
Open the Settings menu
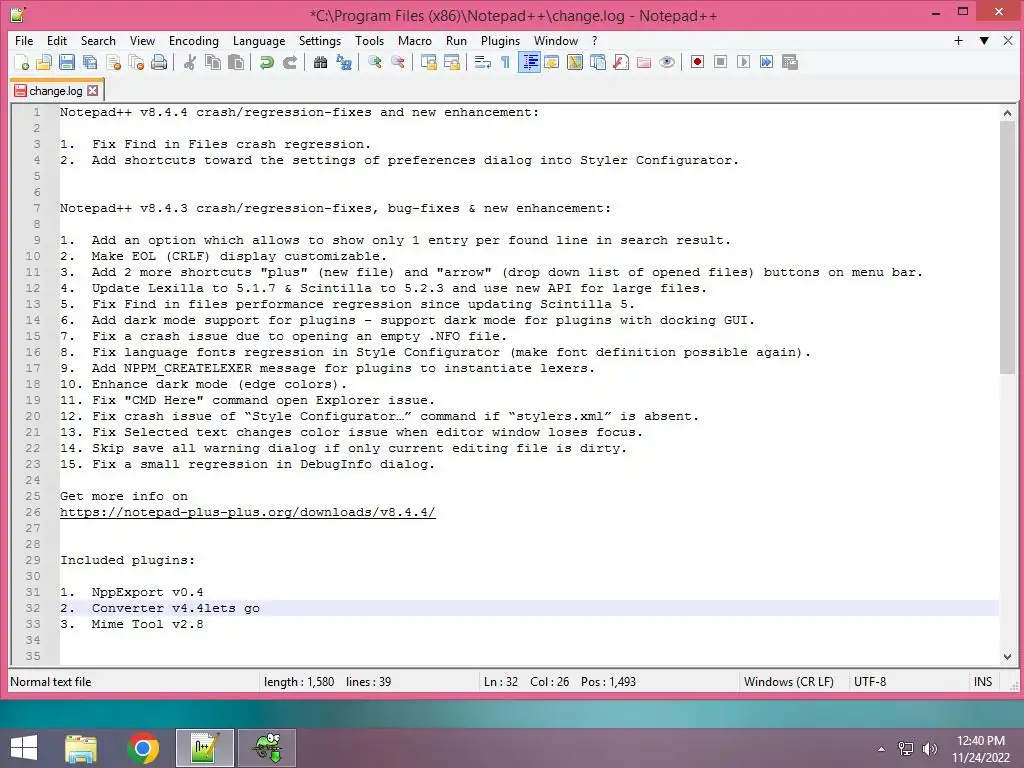coord(320,40)
